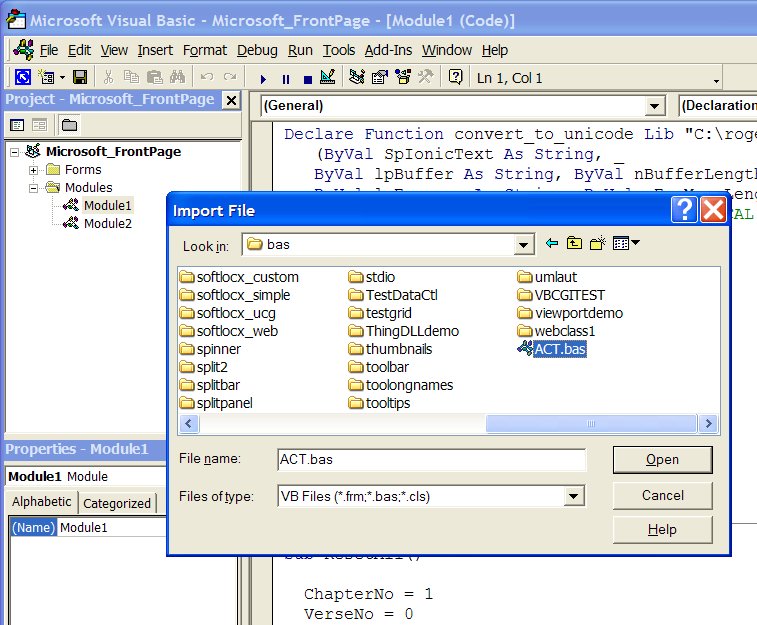Click the (Name) property value field
757x625 pixels.
click(112, 528)
